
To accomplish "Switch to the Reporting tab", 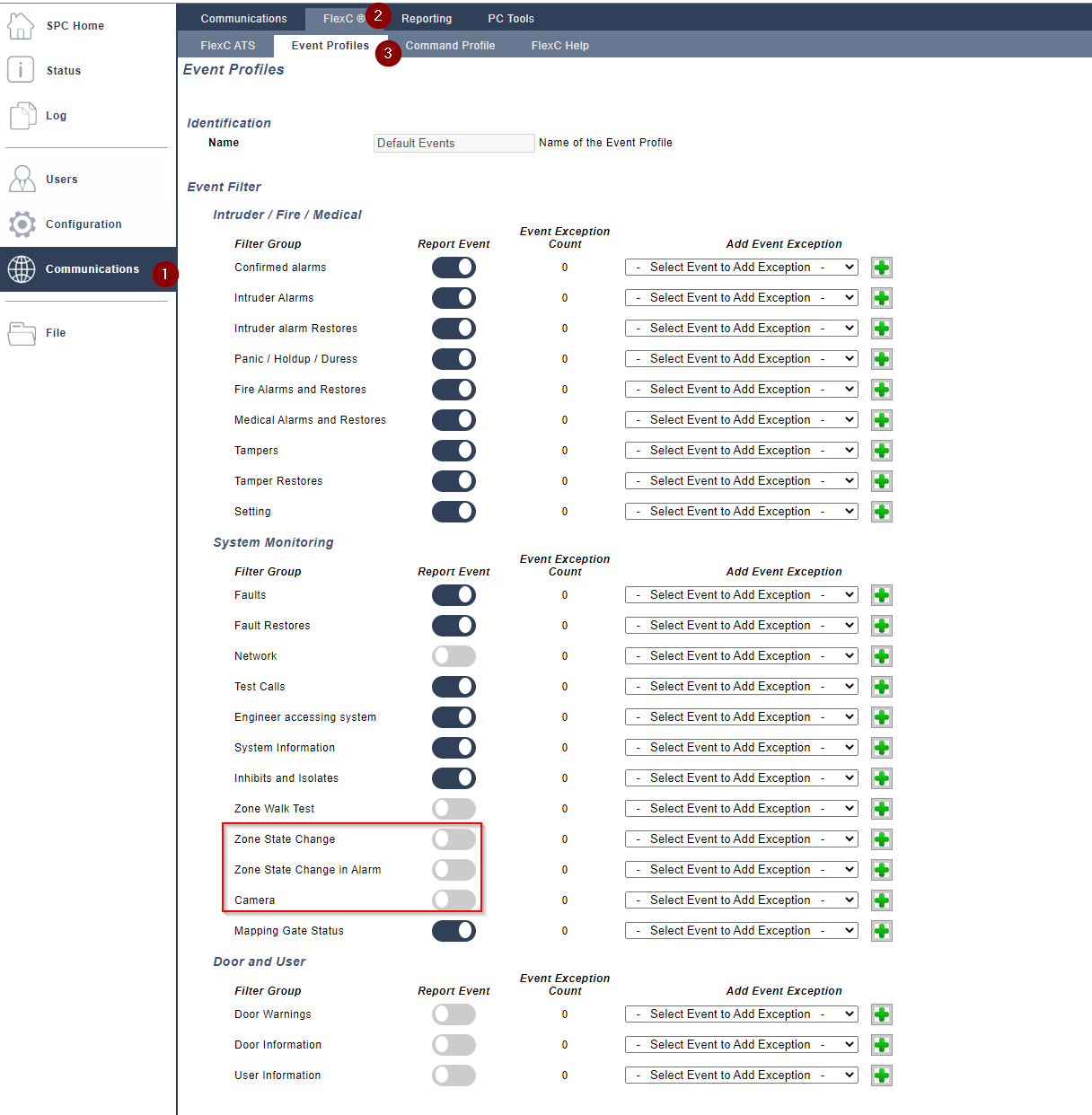I will 427,18.
